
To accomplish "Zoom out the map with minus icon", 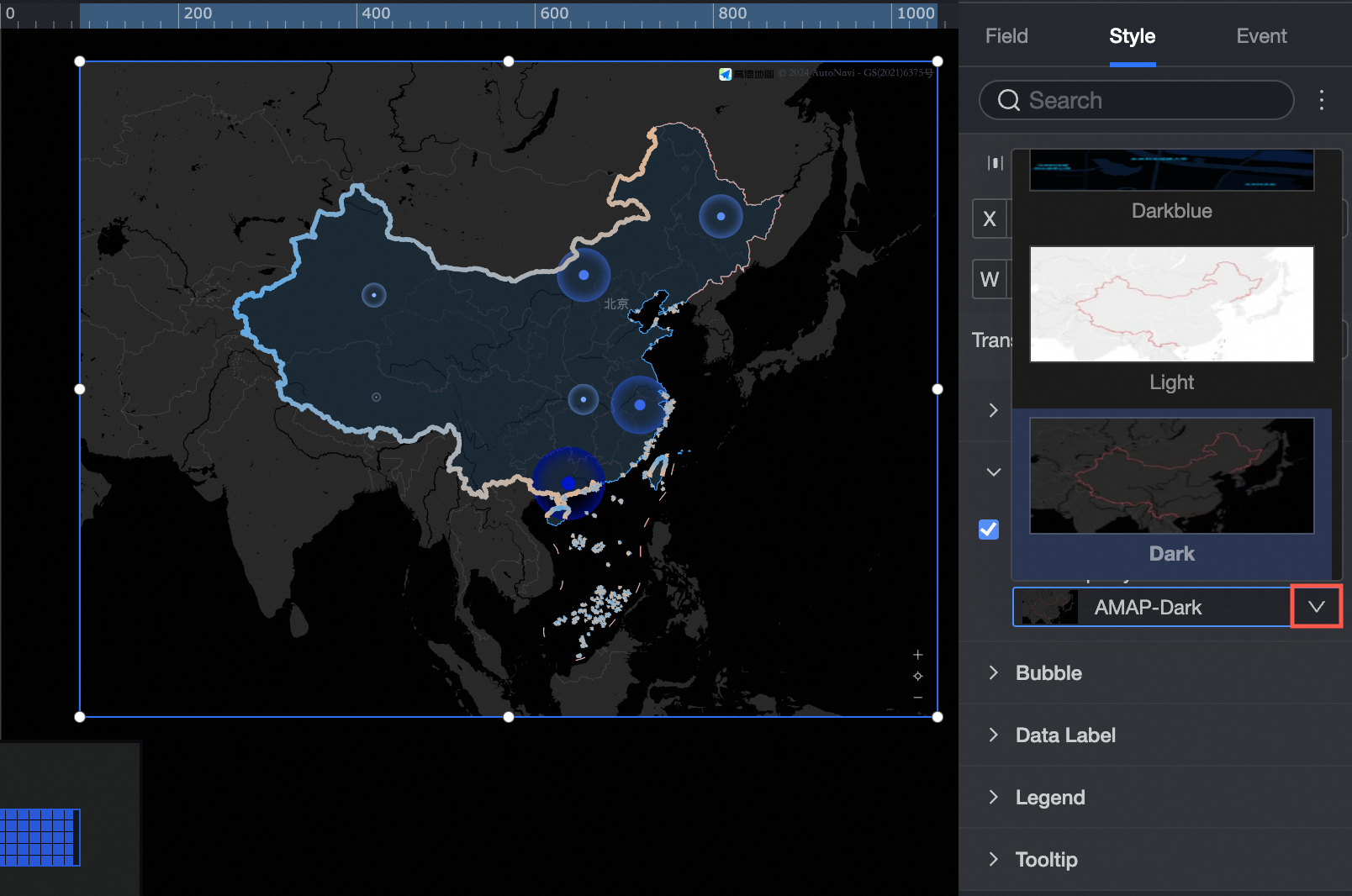I will (918, 698).
